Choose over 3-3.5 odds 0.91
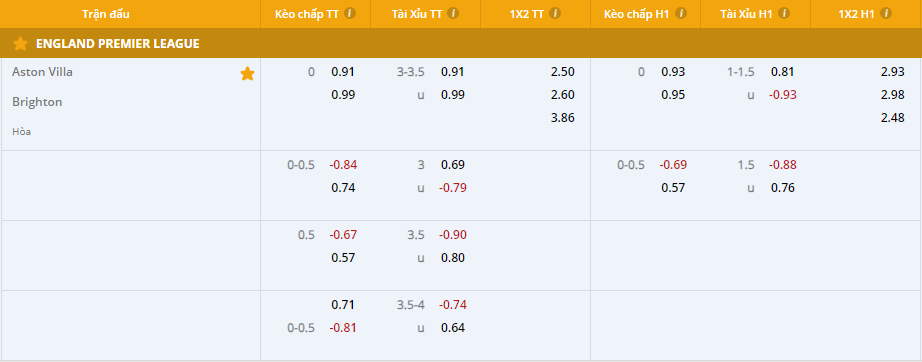The height and width of the screenshot is (362, 922). point(453,72)
